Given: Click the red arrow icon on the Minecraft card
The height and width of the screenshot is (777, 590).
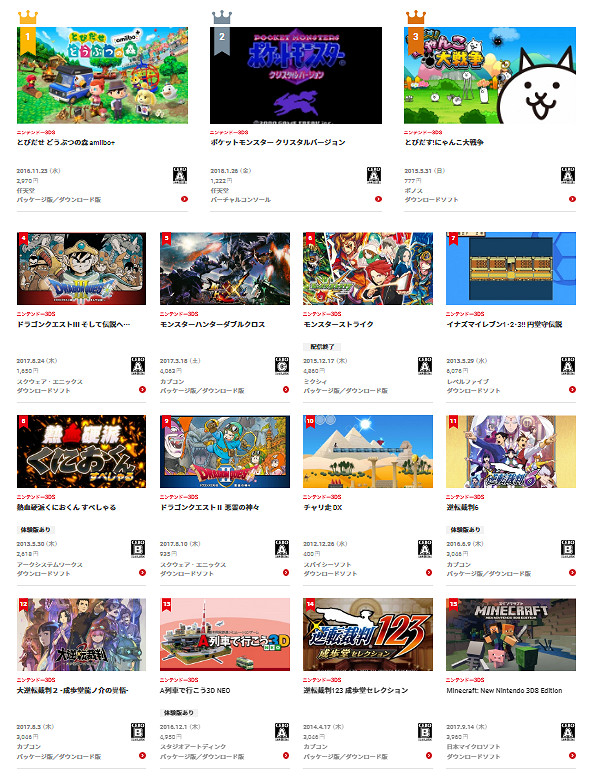Looking at the screenshot, I should point(572,756).
